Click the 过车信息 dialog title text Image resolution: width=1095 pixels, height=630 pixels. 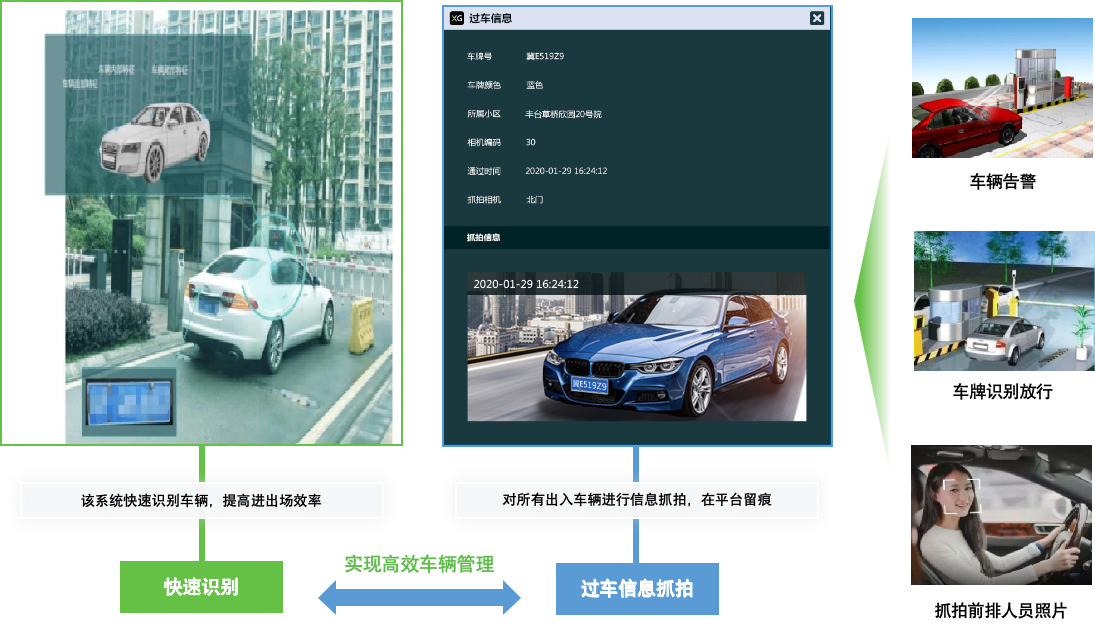point(490,18)
